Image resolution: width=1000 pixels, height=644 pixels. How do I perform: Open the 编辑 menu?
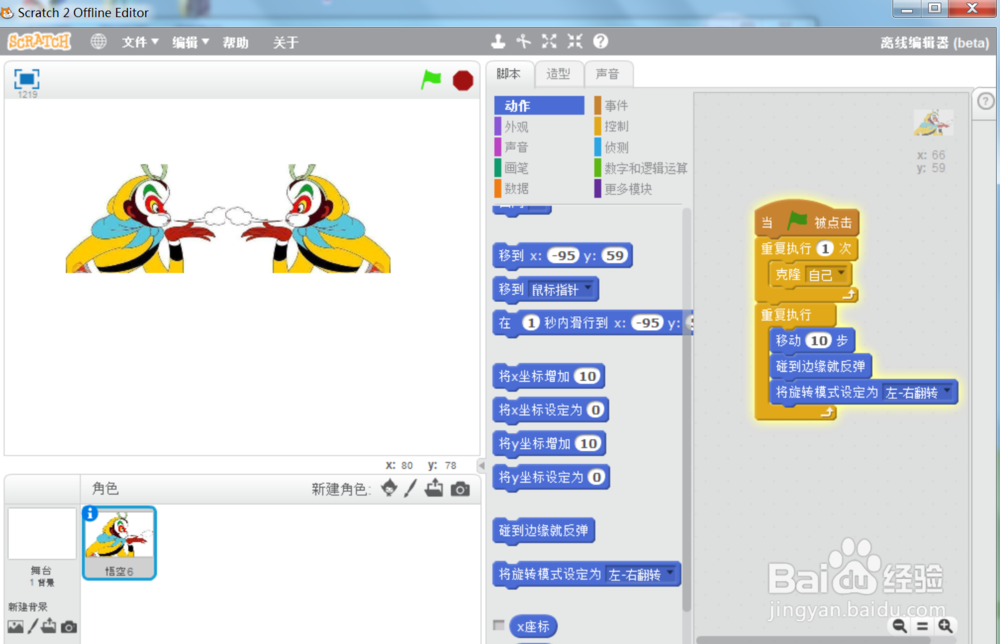tap(190, 43)
